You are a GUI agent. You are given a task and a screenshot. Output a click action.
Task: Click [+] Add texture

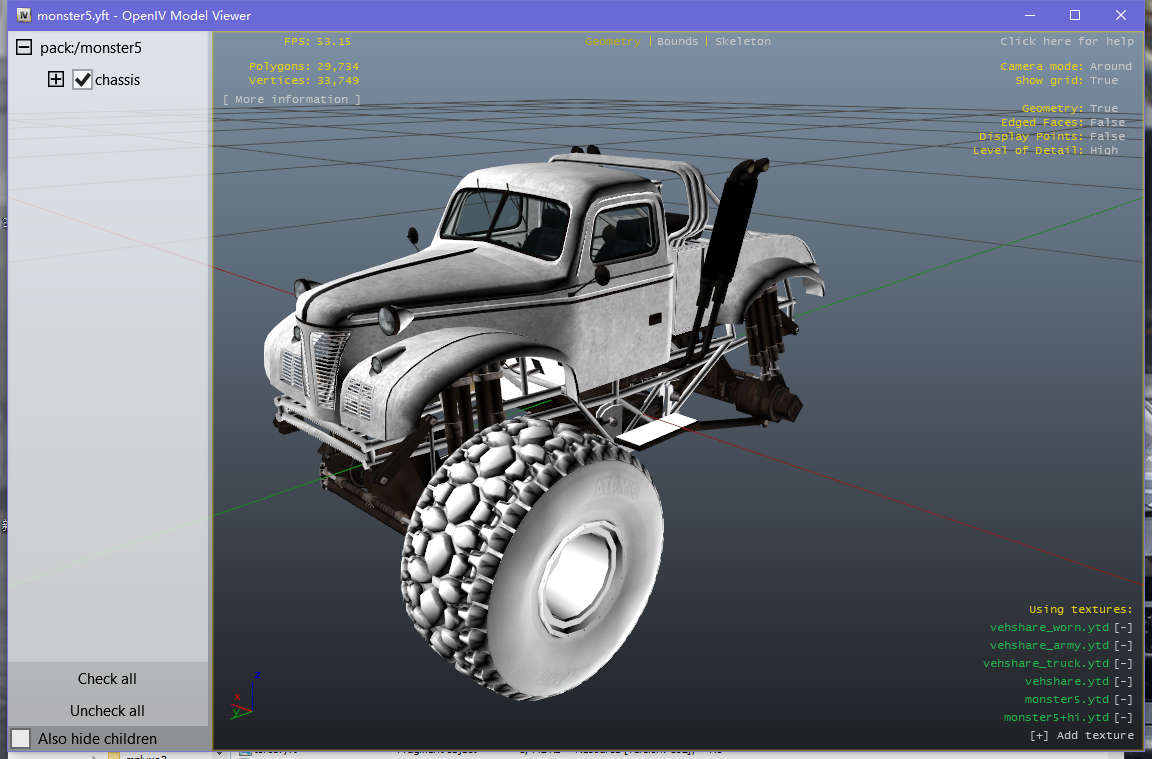pyautogui.click(x=1081, y=735)
